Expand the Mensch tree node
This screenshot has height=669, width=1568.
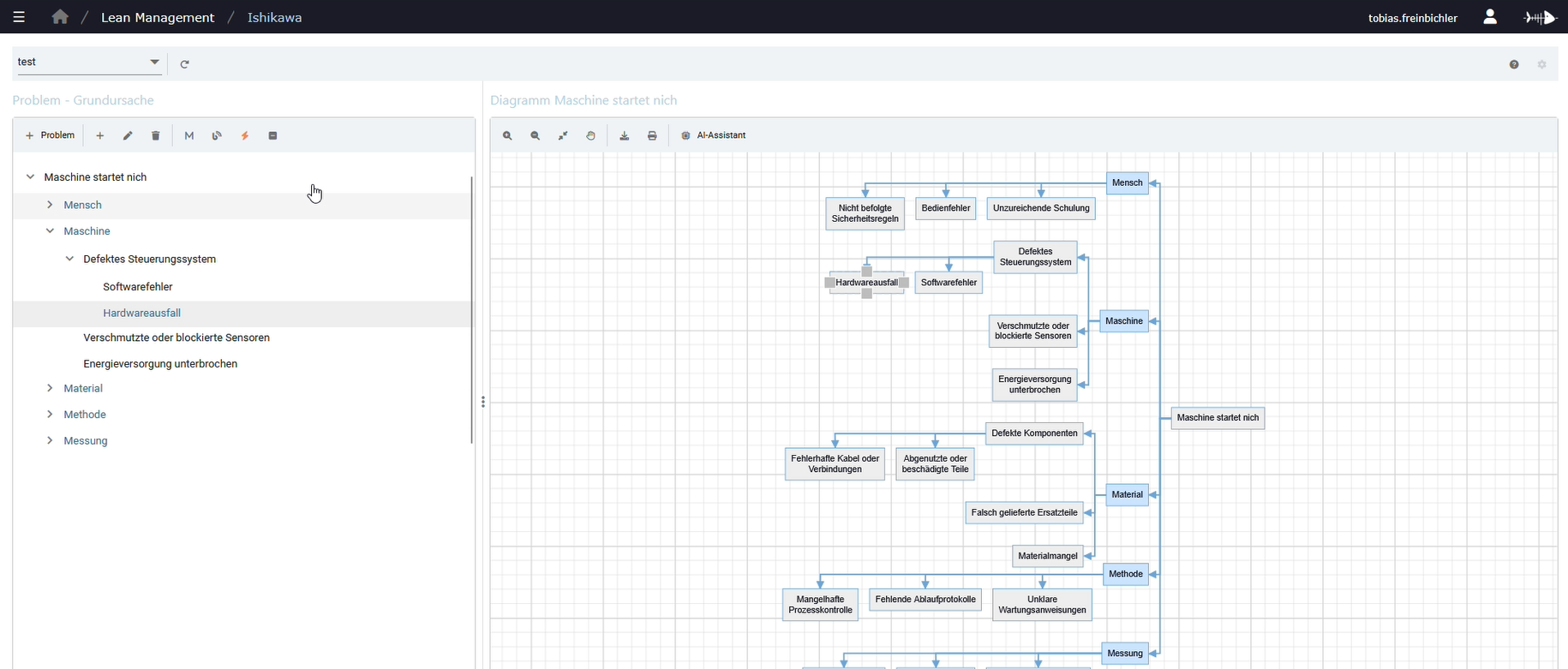click(x=50, y=205)
